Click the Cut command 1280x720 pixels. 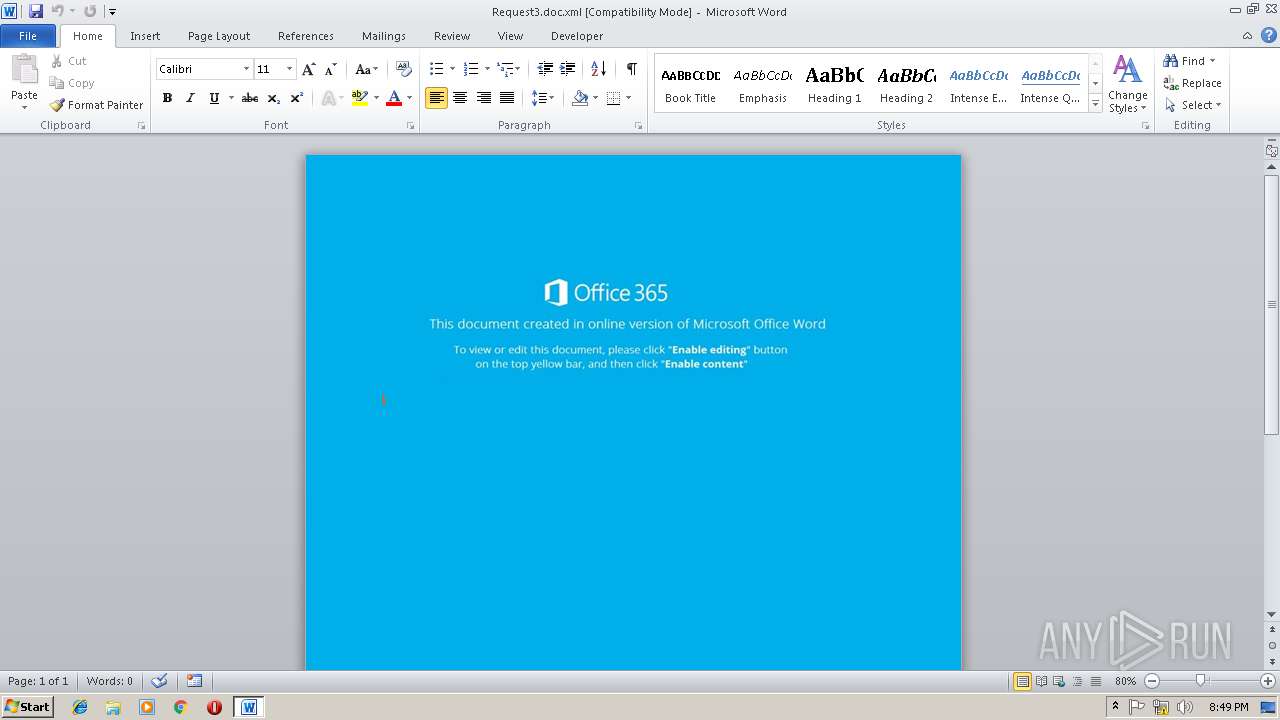pyautogui.click(x=69, y=61)
